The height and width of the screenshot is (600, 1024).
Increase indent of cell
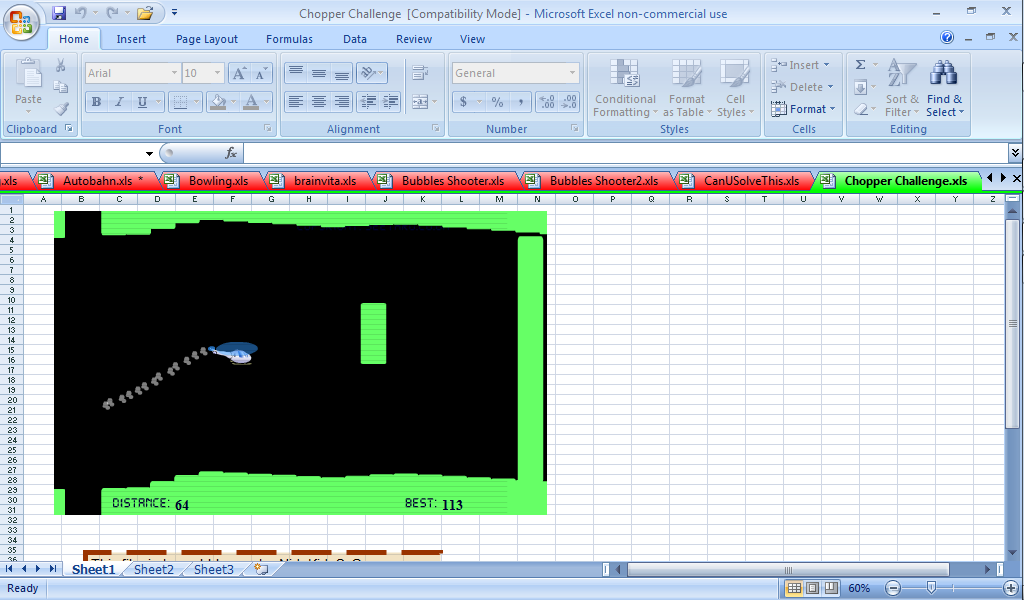pyautogui.click(x=391, y=102)
